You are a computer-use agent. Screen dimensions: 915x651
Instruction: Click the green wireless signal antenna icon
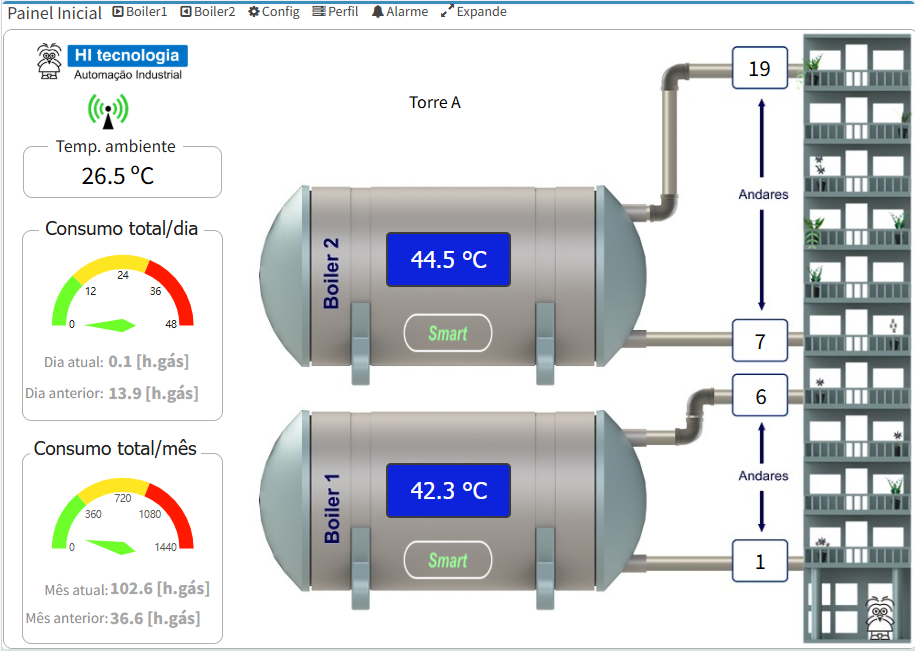pyautogui.click(x=108, y=110)
